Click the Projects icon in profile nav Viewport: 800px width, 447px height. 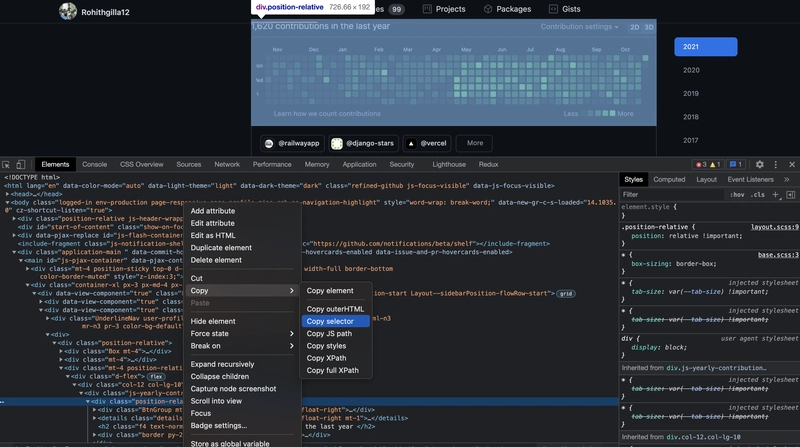[x=427, y=9]
